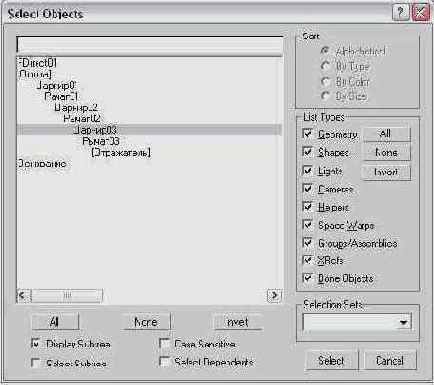Toggle the Shapes list type checkbox
The height and width of the screenshot is (385, 434).
(307, 152)
